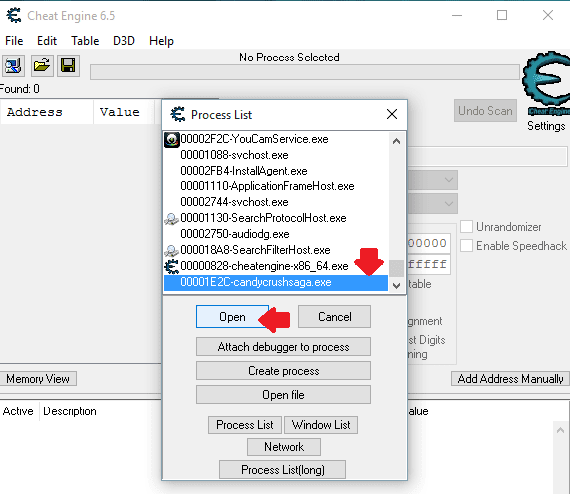Select 000018A8-SearchFilterHost.exe process
This screenshot has height=494, width=570.
click(x=276, y=250)
